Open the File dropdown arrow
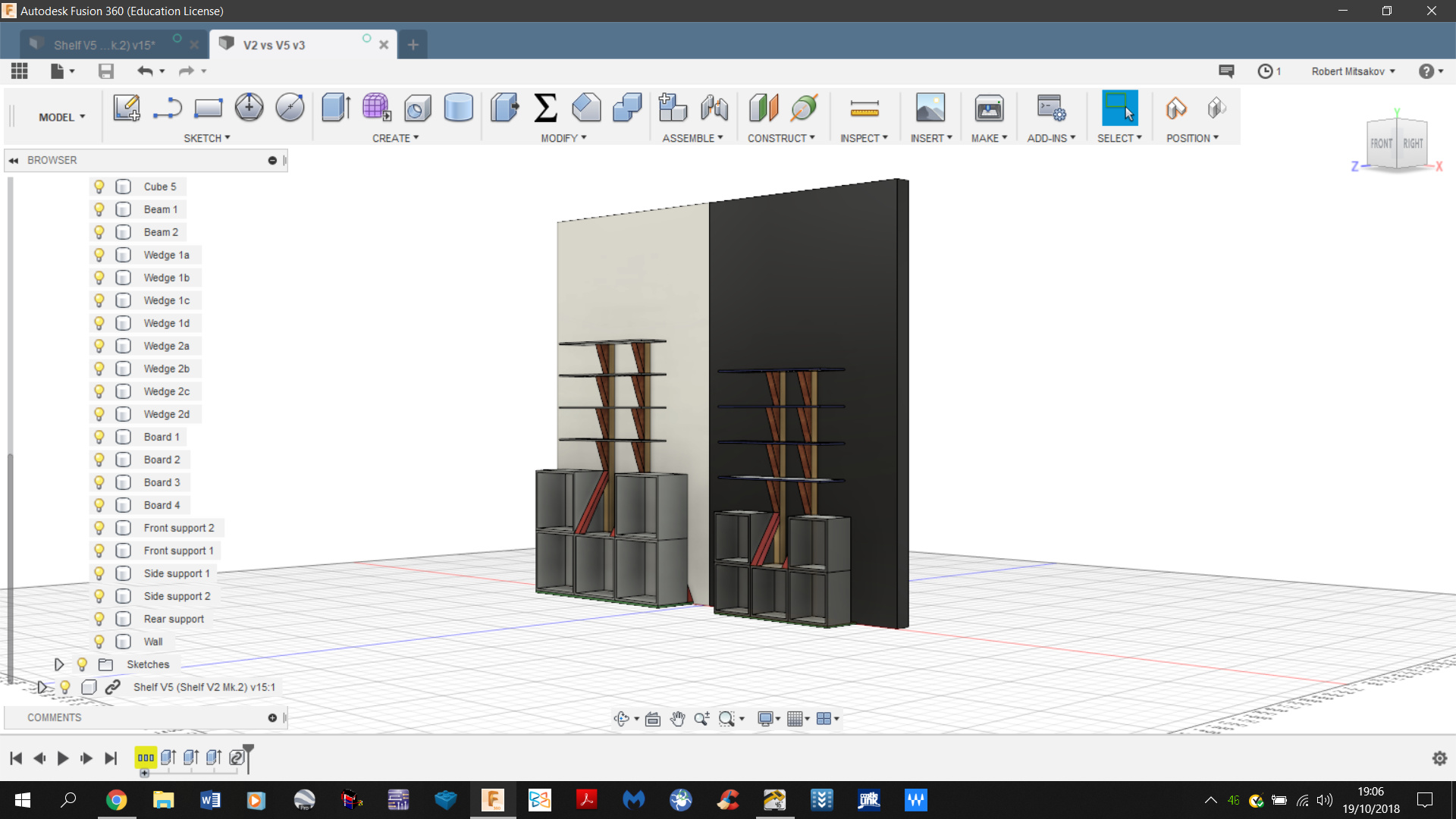The height and width of the screenshot is (819, 1456). pos(72,71)
